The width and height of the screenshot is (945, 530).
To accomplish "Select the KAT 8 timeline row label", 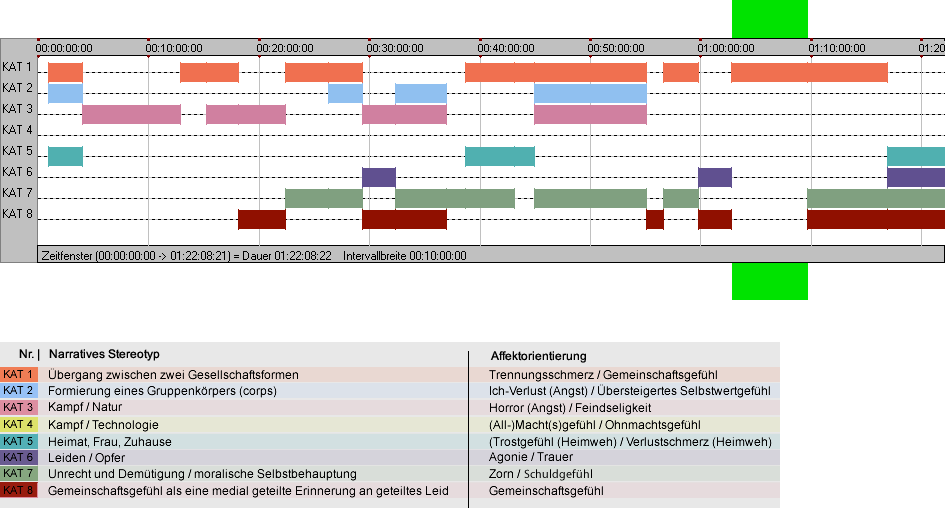I will pos(17,214).
